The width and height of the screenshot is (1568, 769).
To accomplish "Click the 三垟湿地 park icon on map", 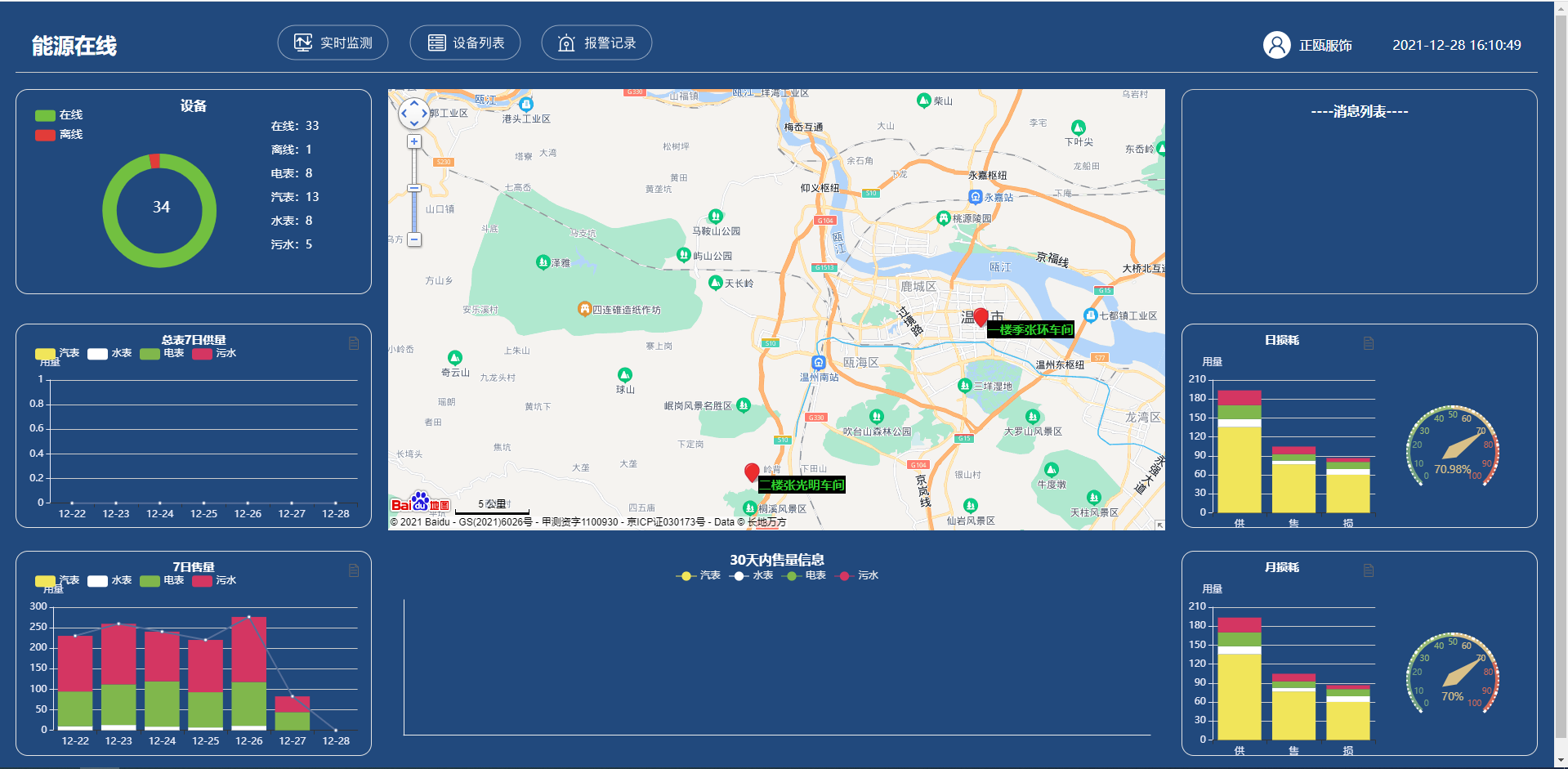I will point(964,386).
